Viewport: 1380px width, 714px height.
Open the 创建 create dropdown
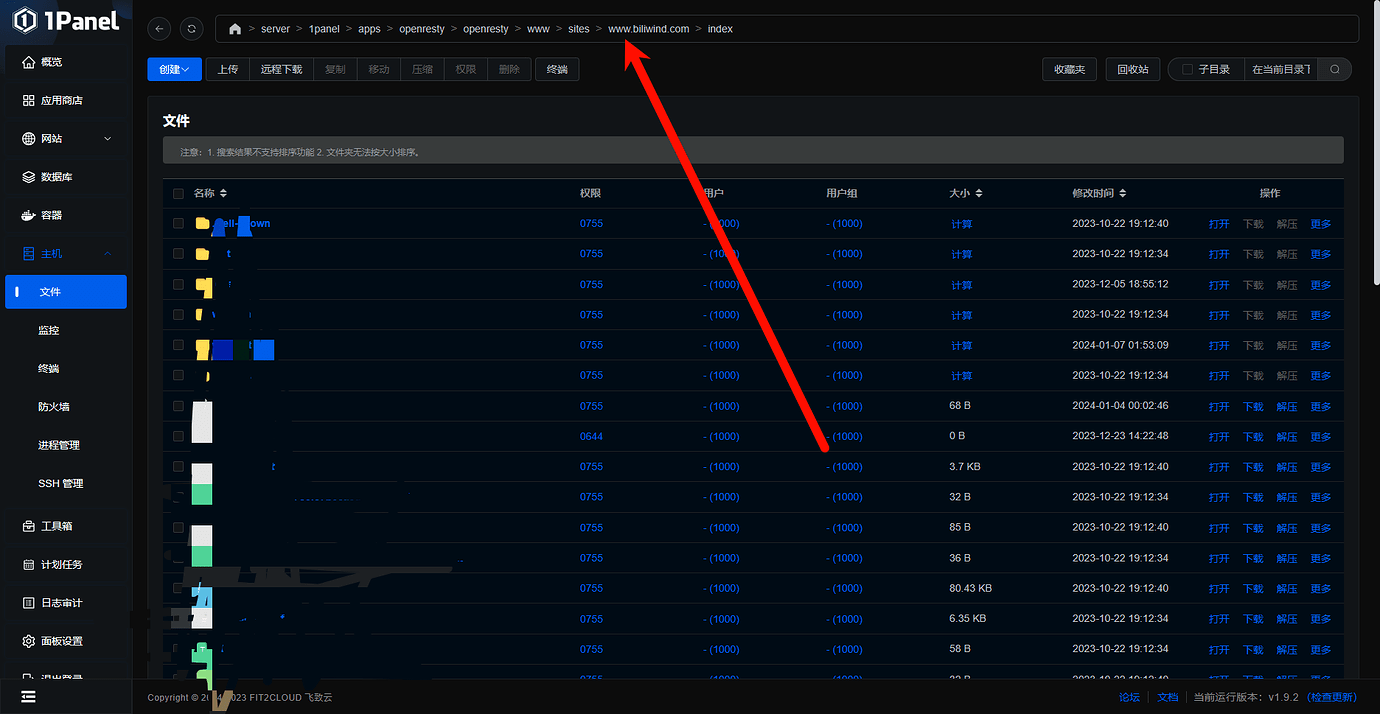click(174, 69)
